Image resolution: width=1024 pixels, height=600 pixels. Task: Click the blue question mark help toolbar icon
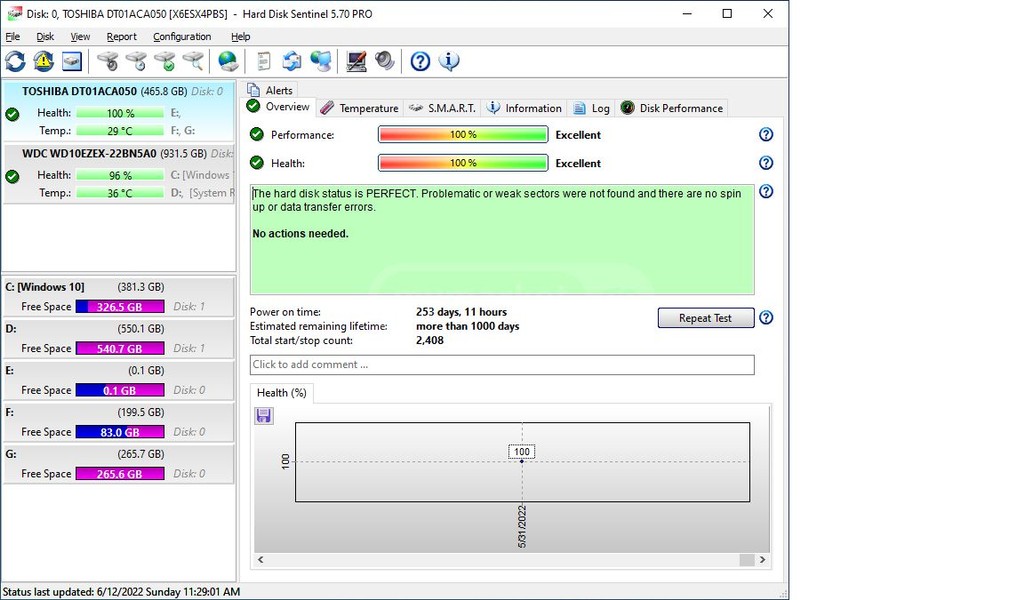pyautogui.click(x=420, y=61)
